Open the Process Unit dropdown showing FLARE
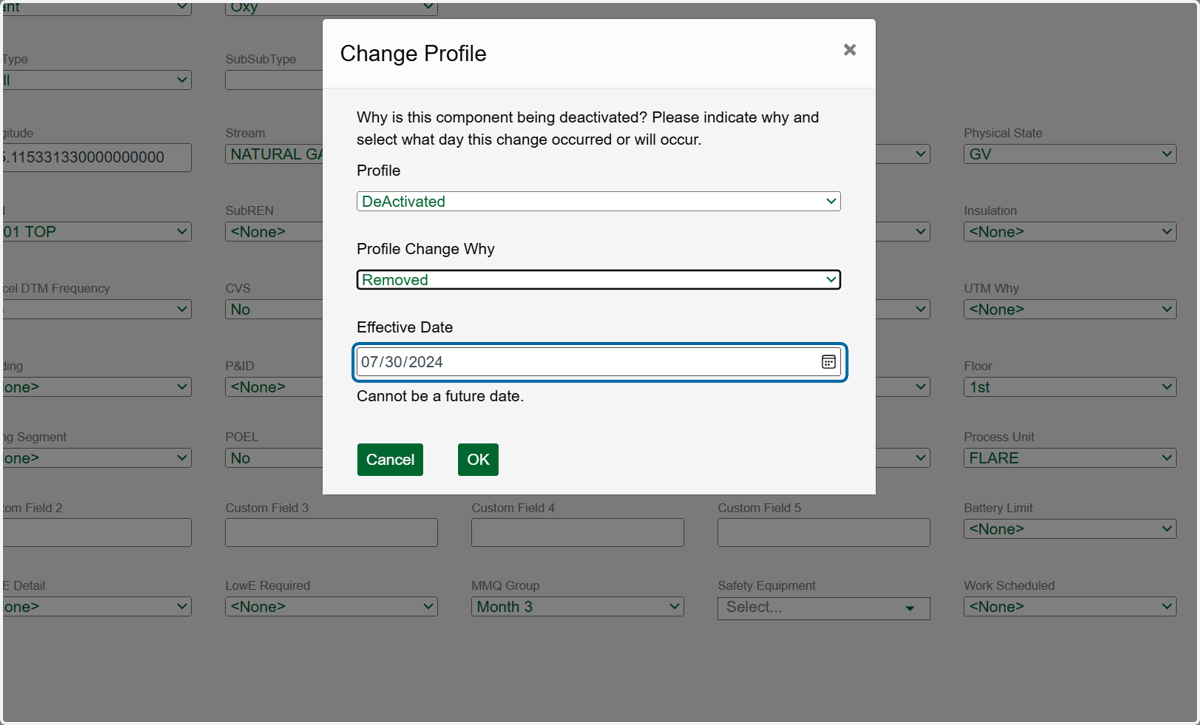Viewport: 1200px width, 725px height. point(1070,457)
